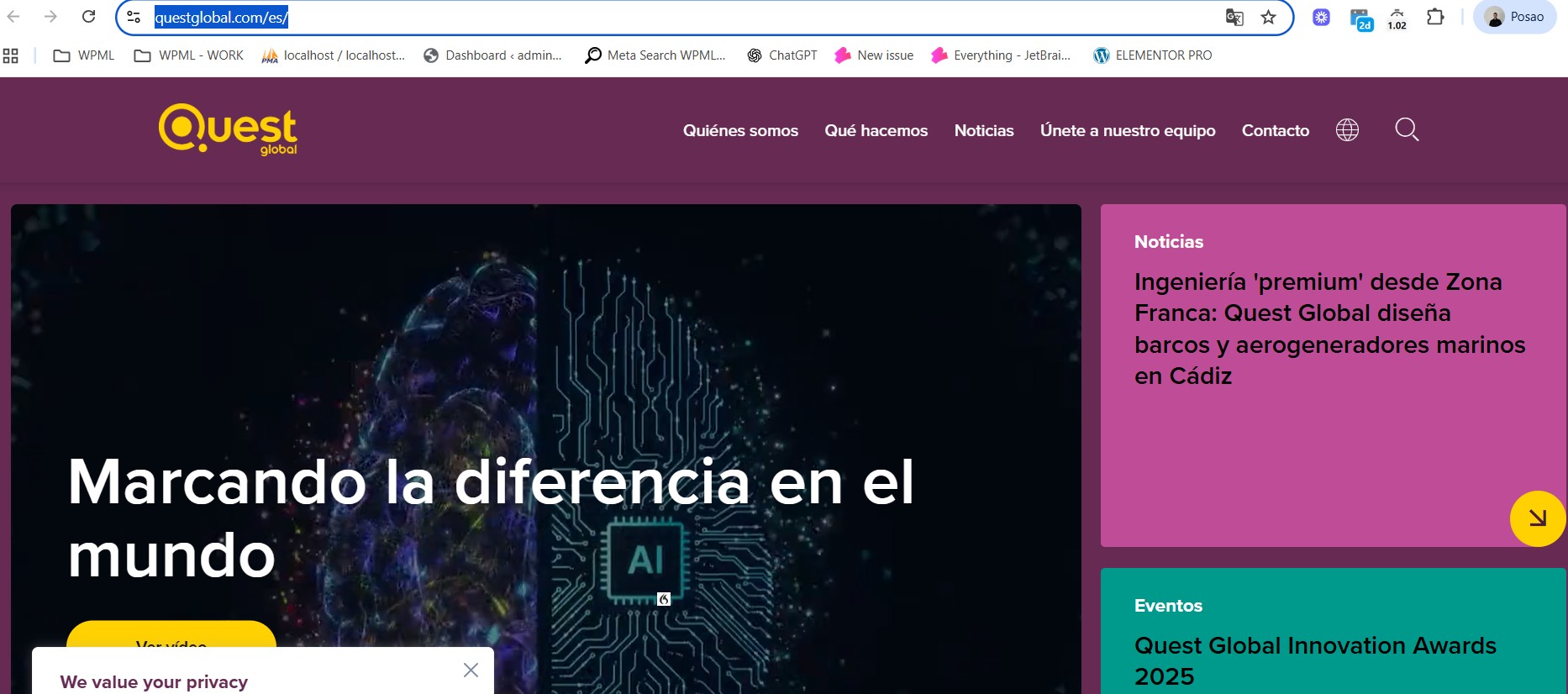Open the Contacto page link
Screen dimensions: 1568x694
pyautogui.click(x=1275, y=131)
